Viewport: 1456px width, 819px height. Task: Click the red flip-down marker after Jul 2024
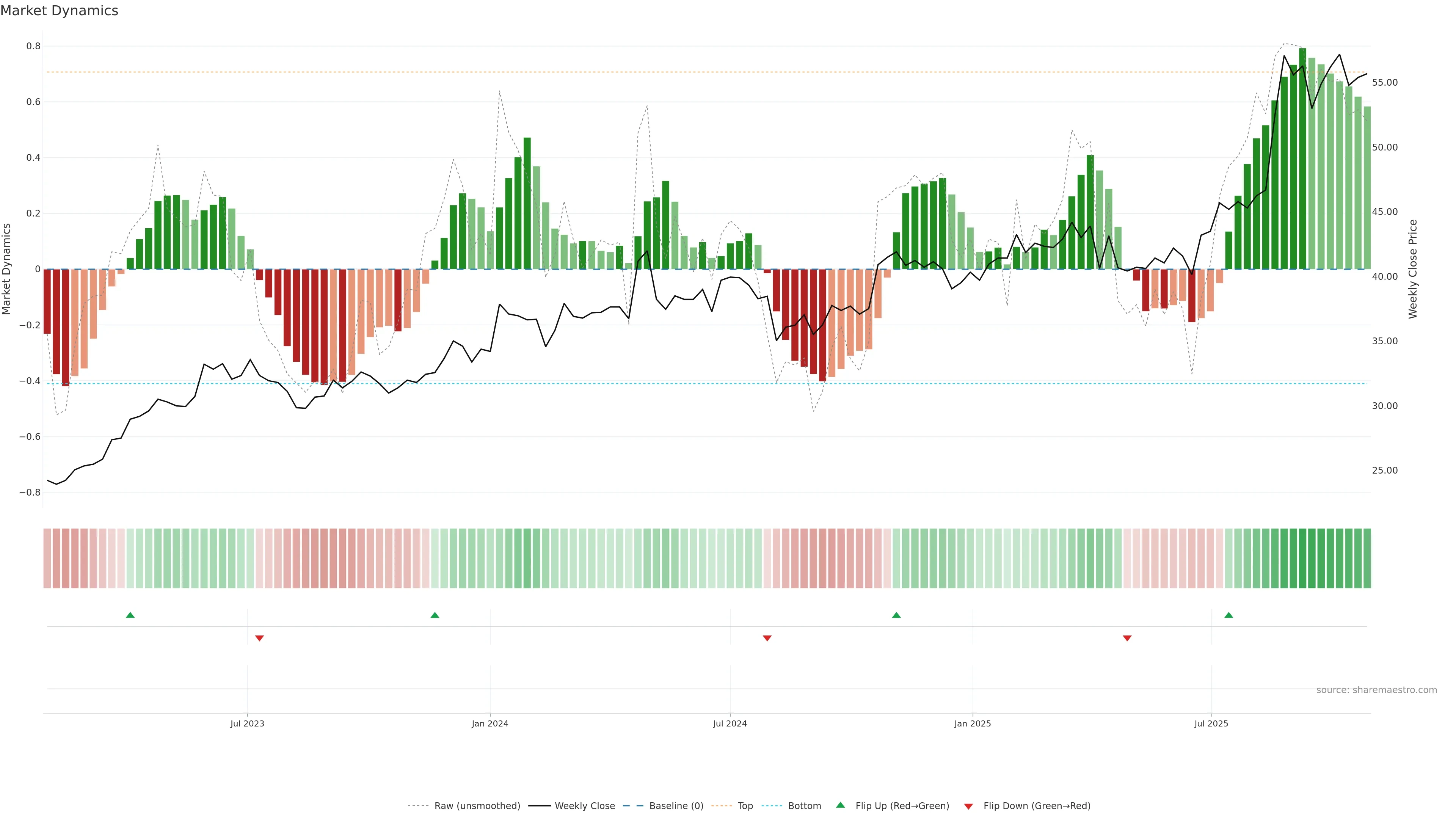767,638
